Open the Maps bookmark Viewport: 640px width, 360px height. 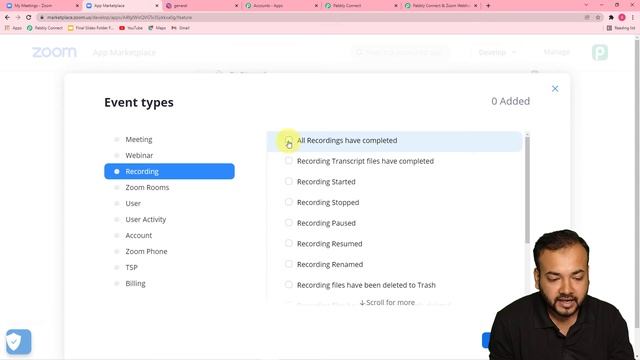coord(157,28)
